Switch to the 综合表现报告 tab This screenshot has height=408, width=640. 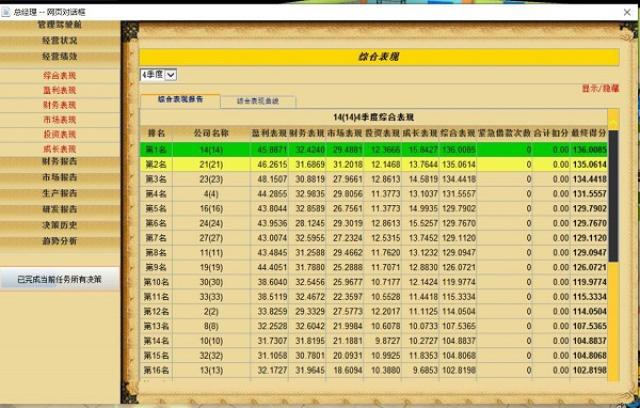click(x=181, y=100)
